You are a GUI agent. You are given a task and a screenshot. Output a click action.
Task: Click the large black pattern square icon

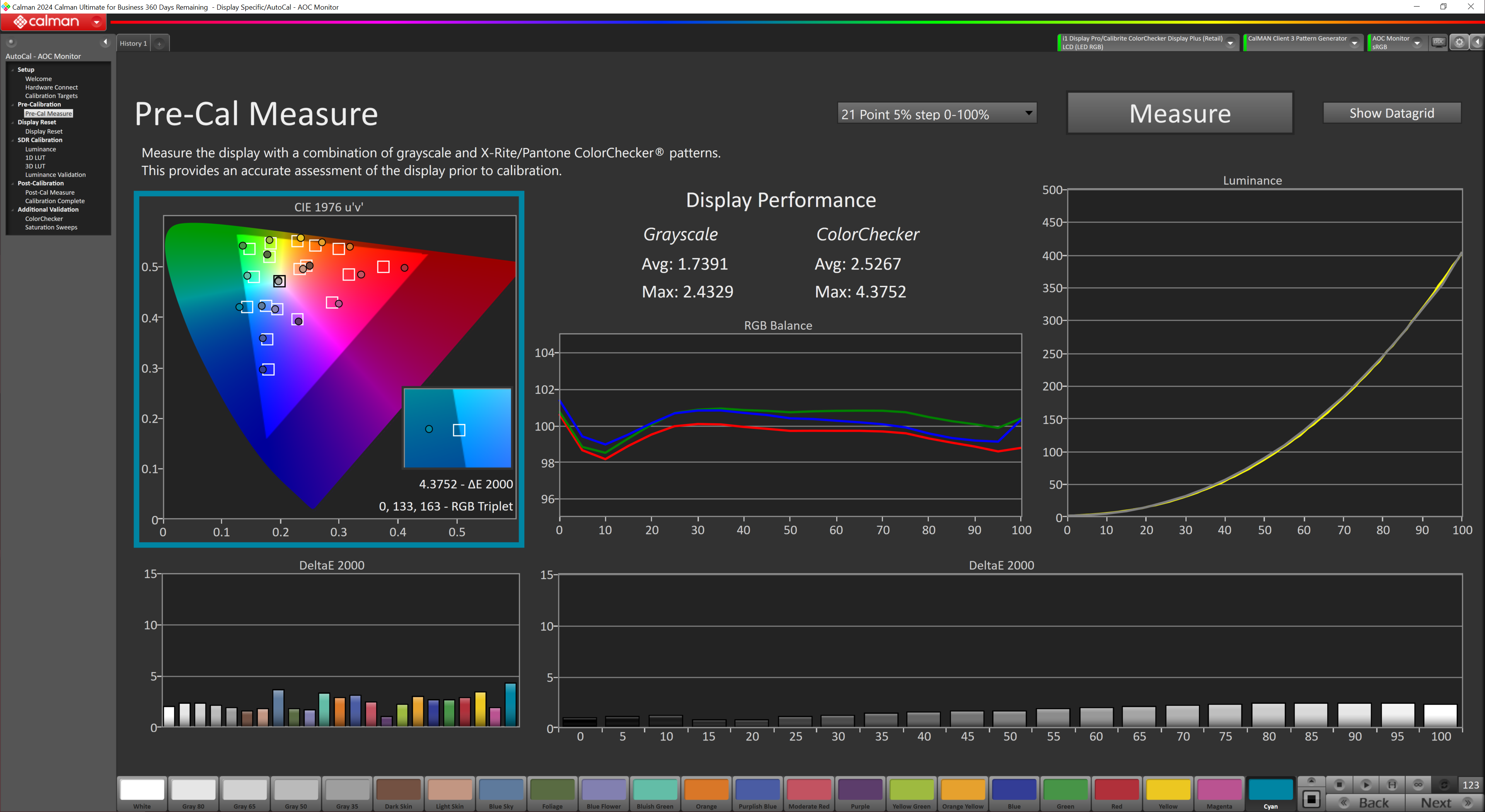1311,799
